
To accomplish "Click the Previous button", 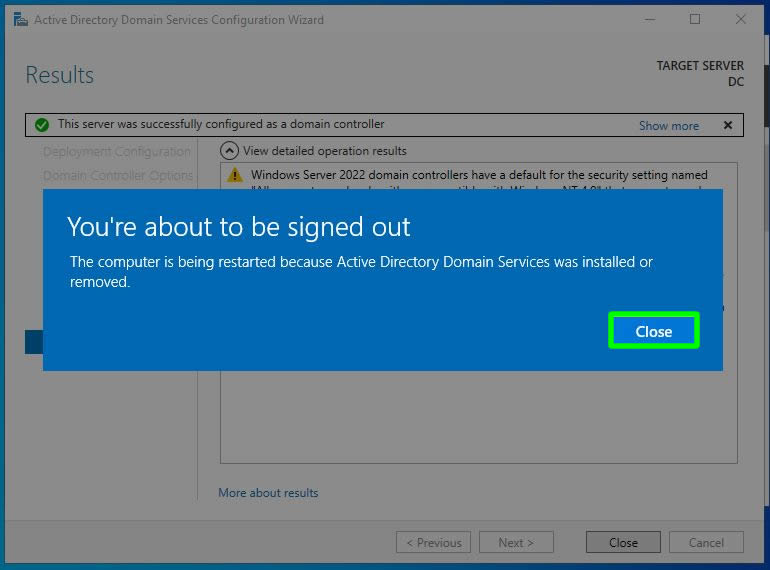I will 433,543.
